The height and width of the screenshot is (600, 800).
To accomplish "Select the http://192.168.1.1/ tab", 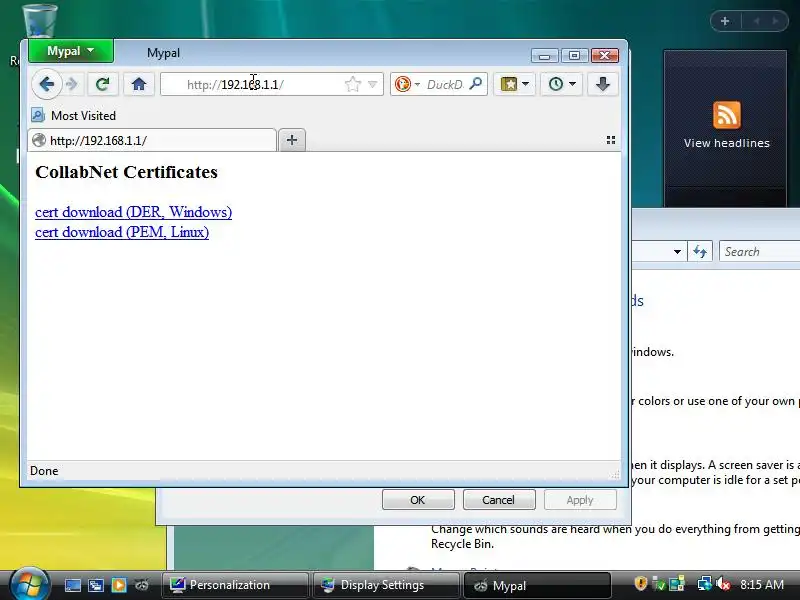I will (x=152, y=140).
